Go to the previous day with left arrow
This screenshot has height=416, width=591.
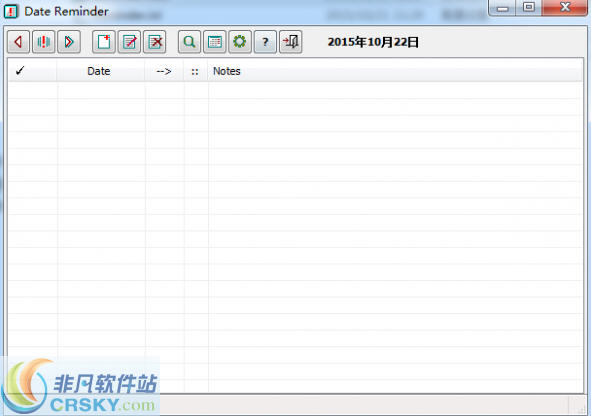click(x=18, y=41)
